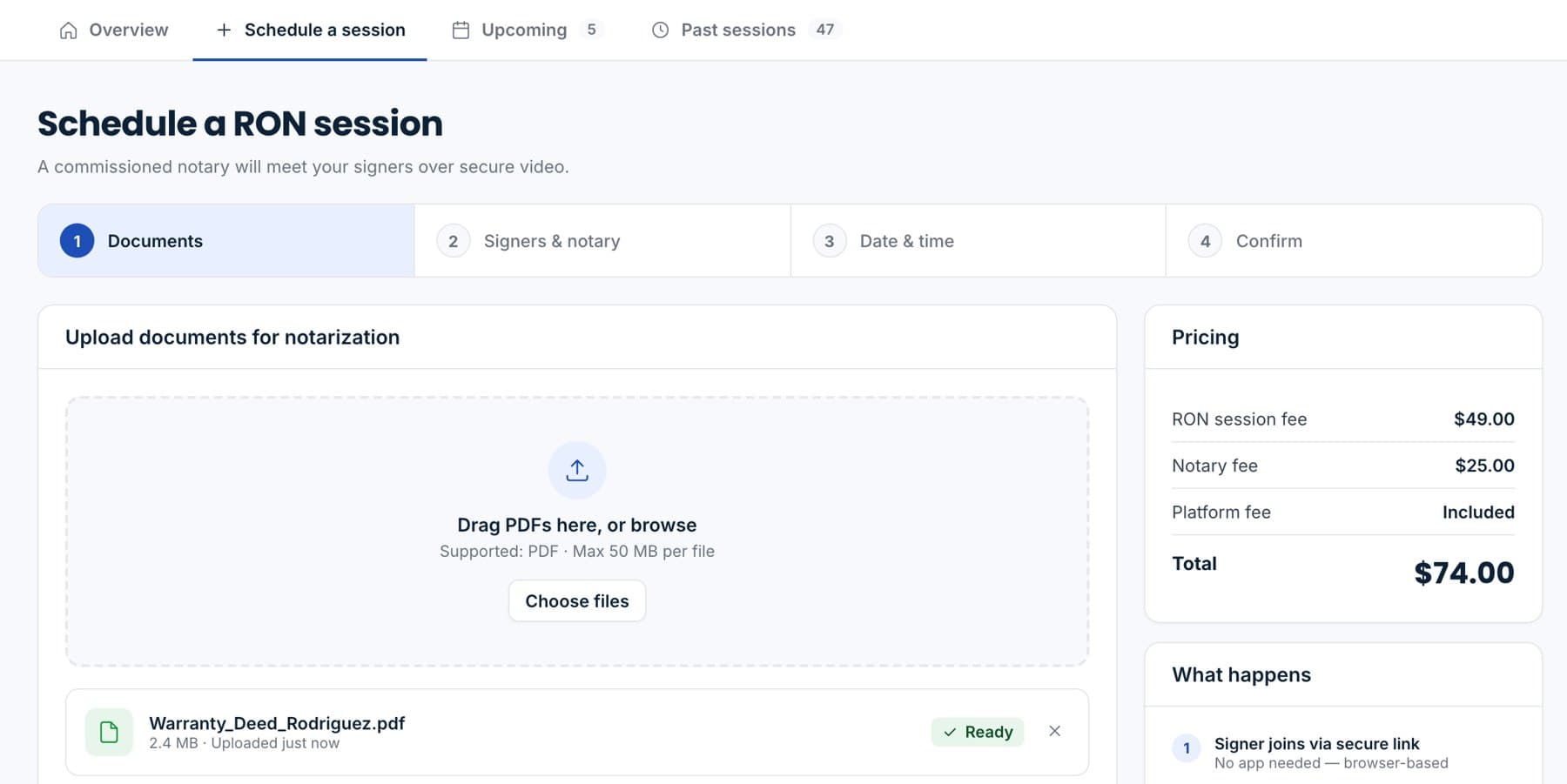Click the Ready status badge
1567x784 pixels.
point(978,732)
